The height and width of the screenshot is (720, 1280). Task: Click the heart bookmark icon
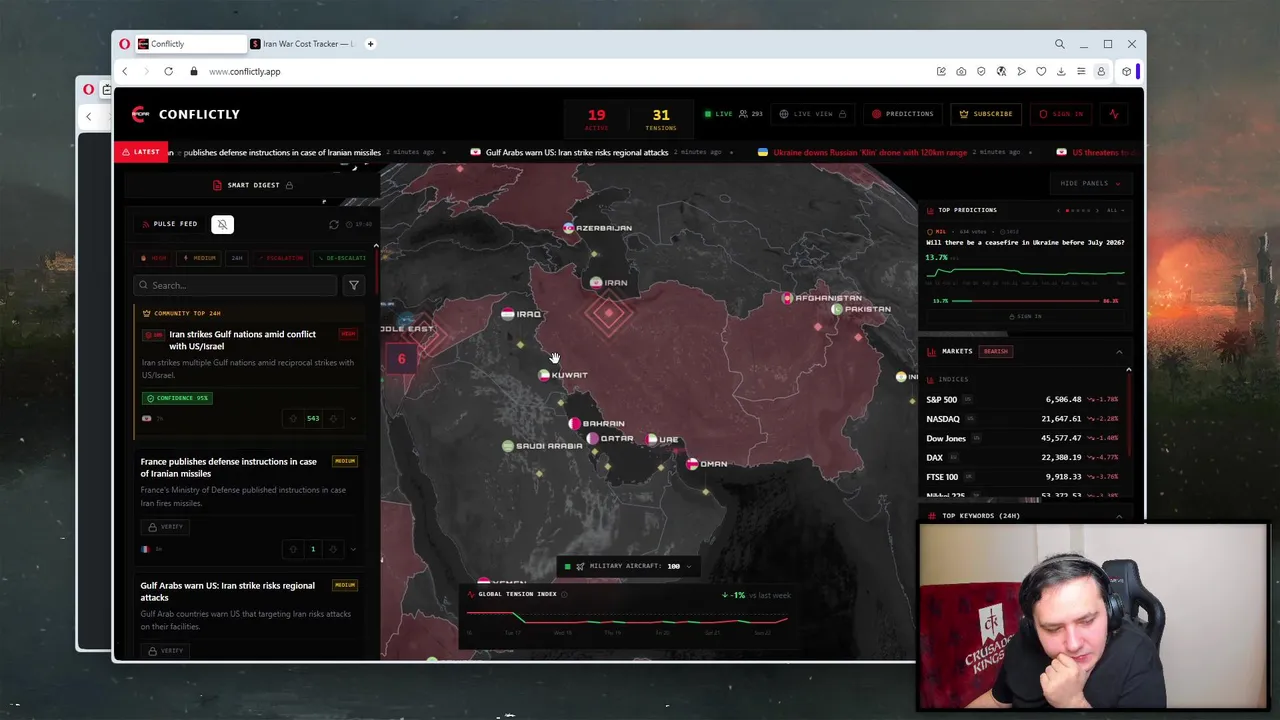tap(1041, 72)
